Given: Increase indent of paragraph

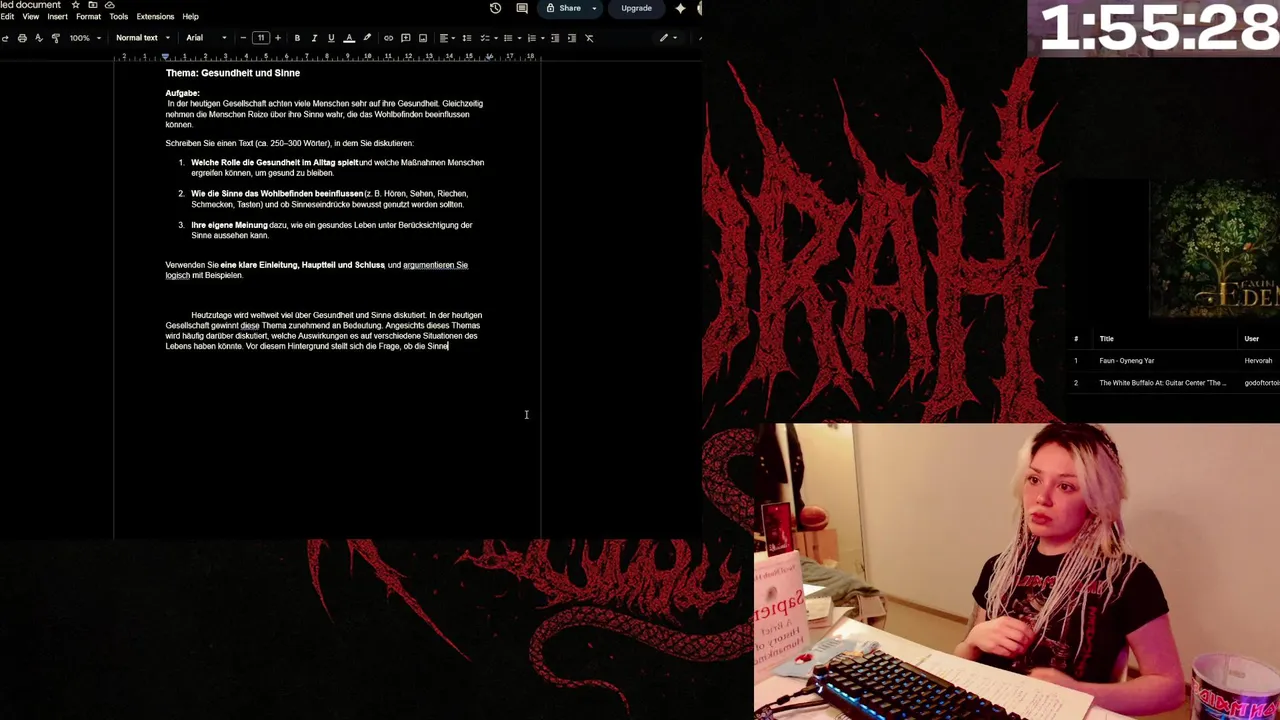Looking at the screenshot, I should tap(572, 38).
